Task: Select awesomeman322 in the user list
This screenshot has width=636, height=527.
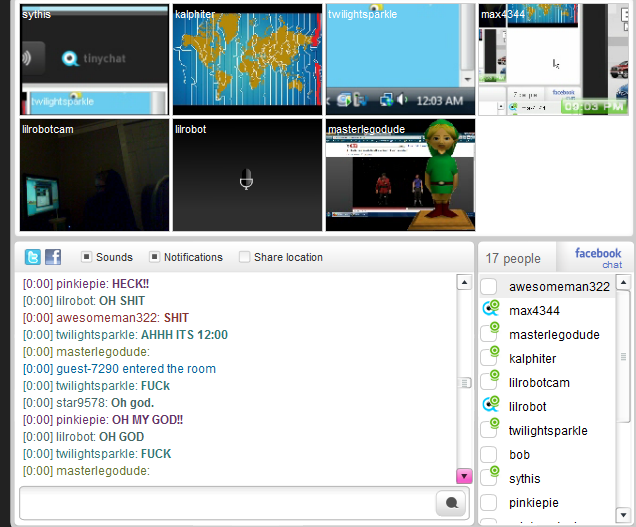Action: (558, 287)
